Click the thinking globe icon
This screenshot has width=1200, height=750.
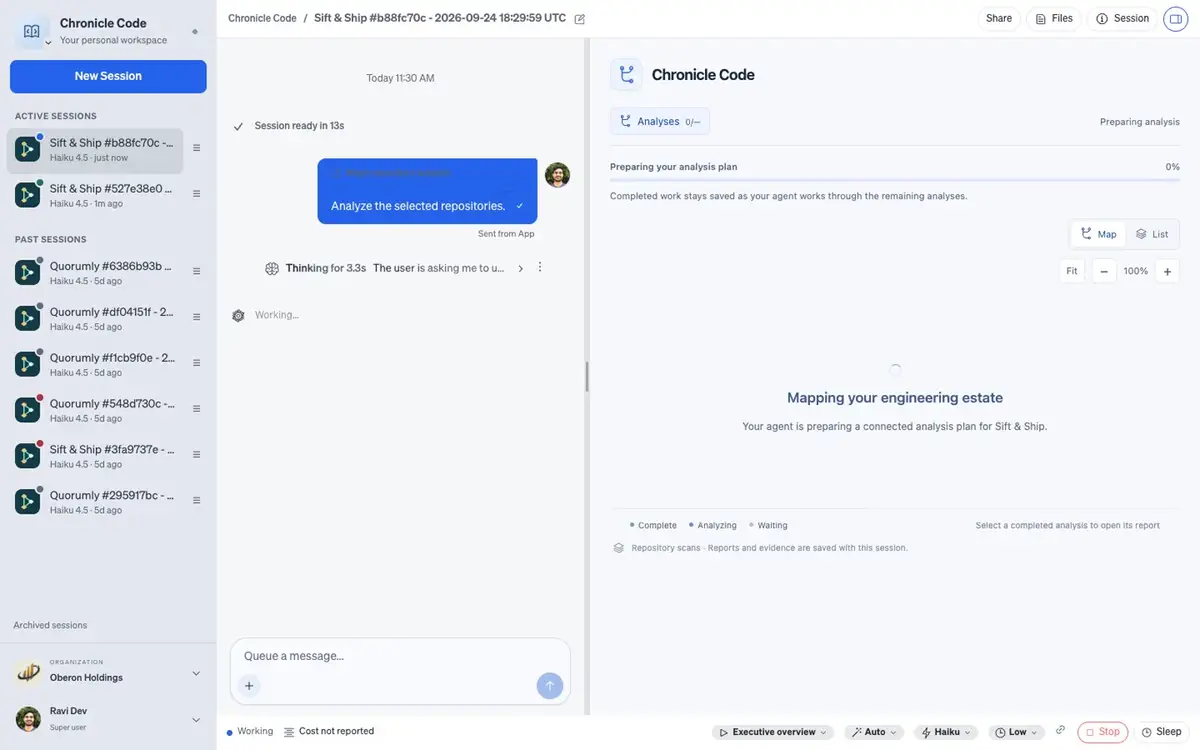pyautogui.click(x=272, y=268)
